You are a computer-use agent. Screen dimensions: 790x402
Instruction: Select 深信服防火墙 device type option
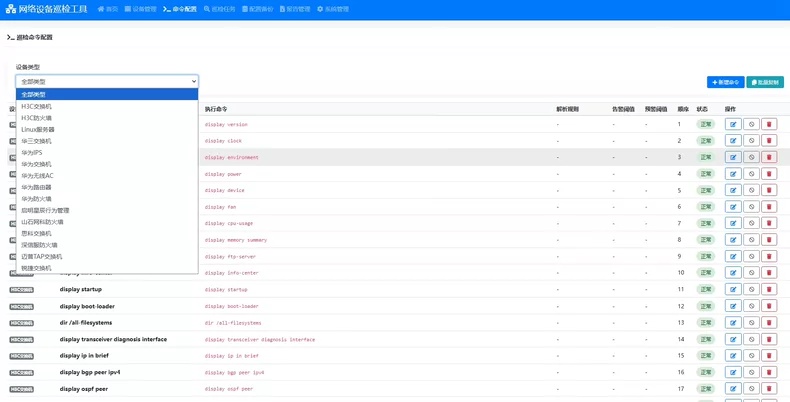point(107,245)
